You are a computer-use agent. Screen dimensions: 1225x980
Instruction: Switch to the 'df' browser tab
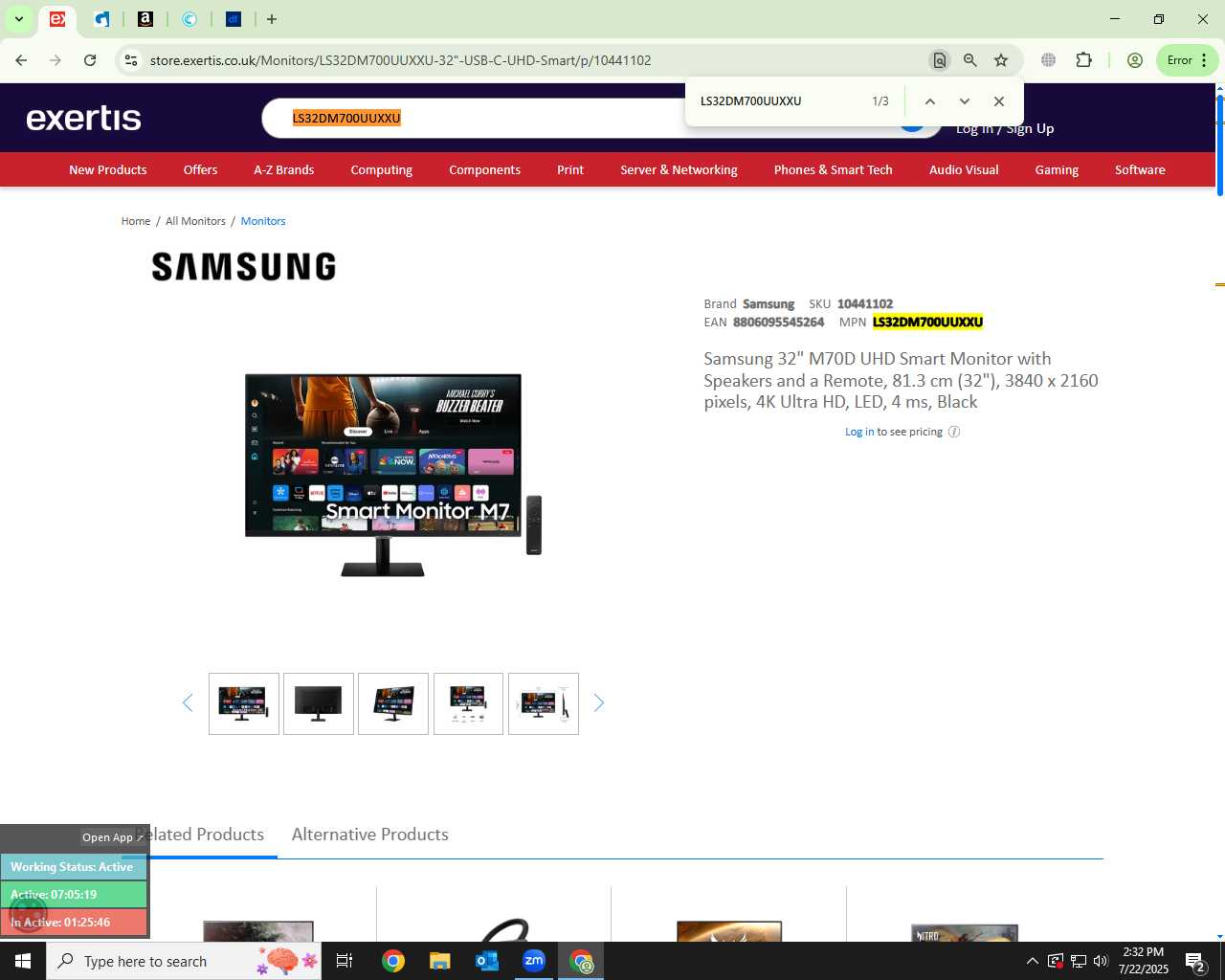(234, 19)
